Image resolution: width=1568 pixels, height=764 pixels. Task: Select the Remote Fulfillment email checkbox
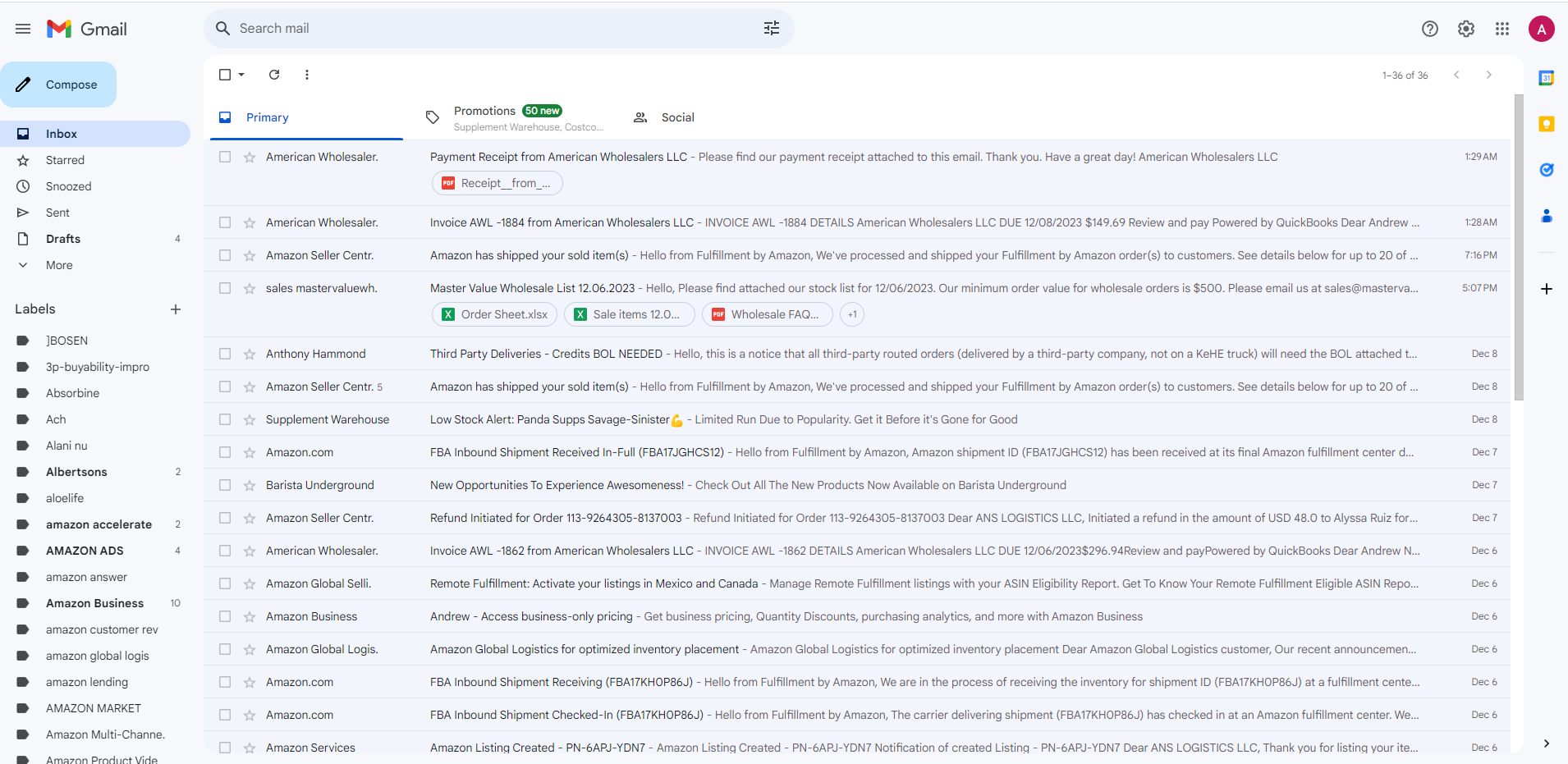click(225, 583)
